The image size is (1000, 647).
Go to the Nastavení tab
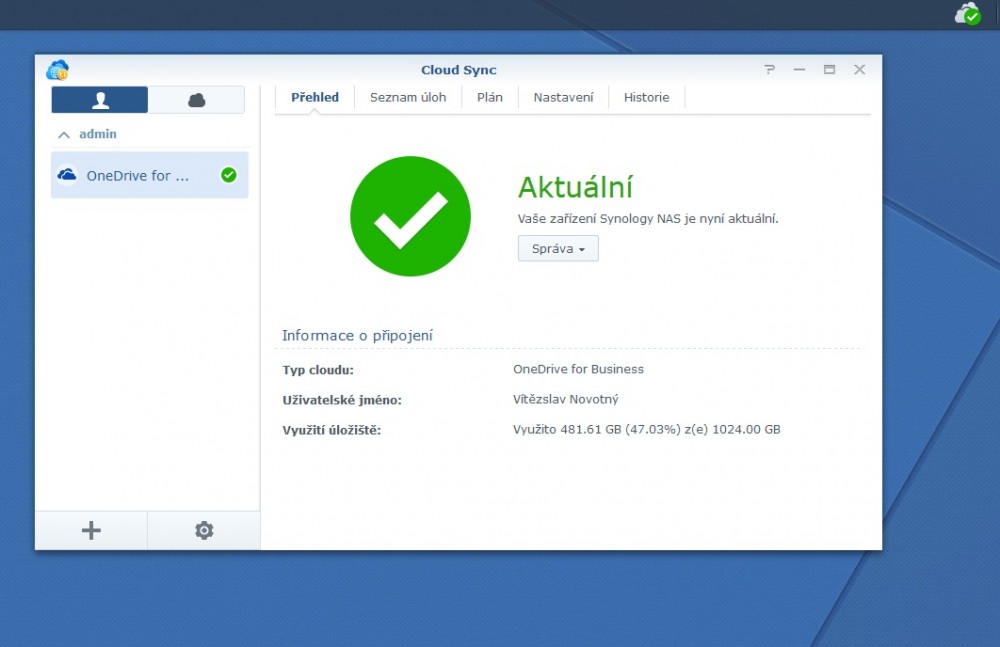click(563, 97)
